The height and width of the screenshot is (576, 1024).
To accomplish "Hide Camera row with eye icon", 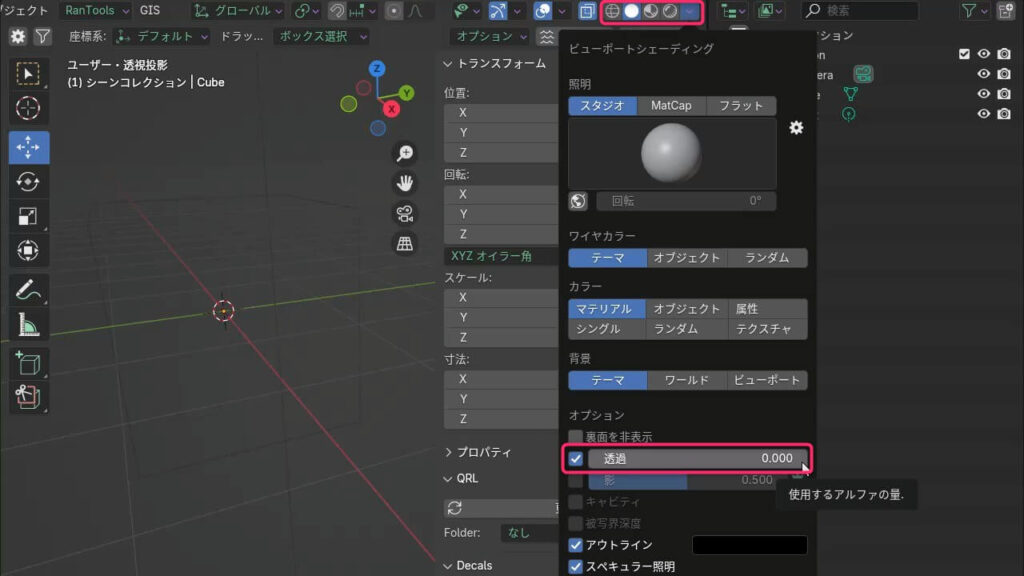I will click(984, 74).
